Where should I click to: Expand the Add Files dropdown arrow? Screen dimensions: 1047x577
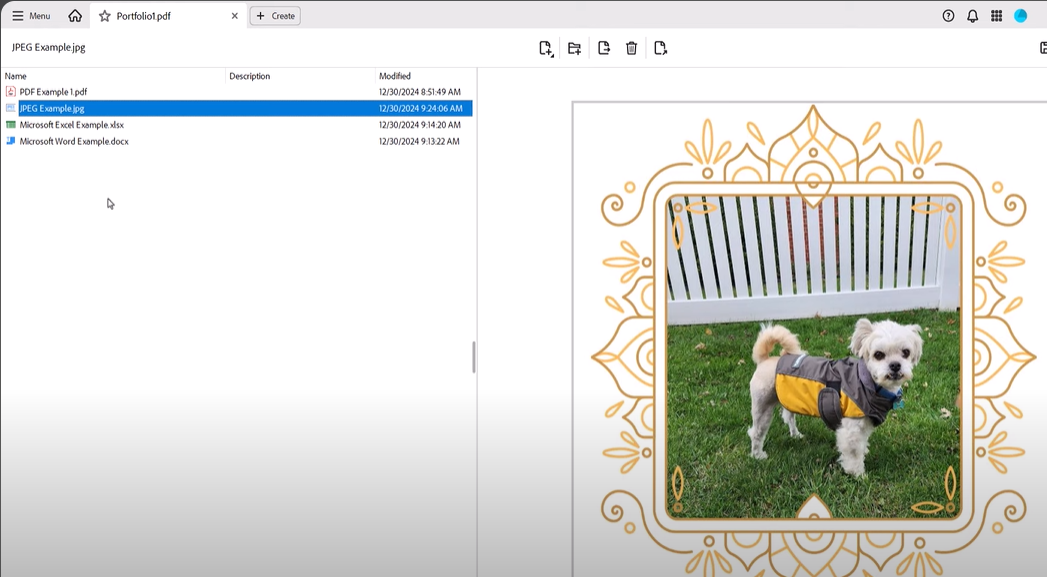tap(553, 54)
